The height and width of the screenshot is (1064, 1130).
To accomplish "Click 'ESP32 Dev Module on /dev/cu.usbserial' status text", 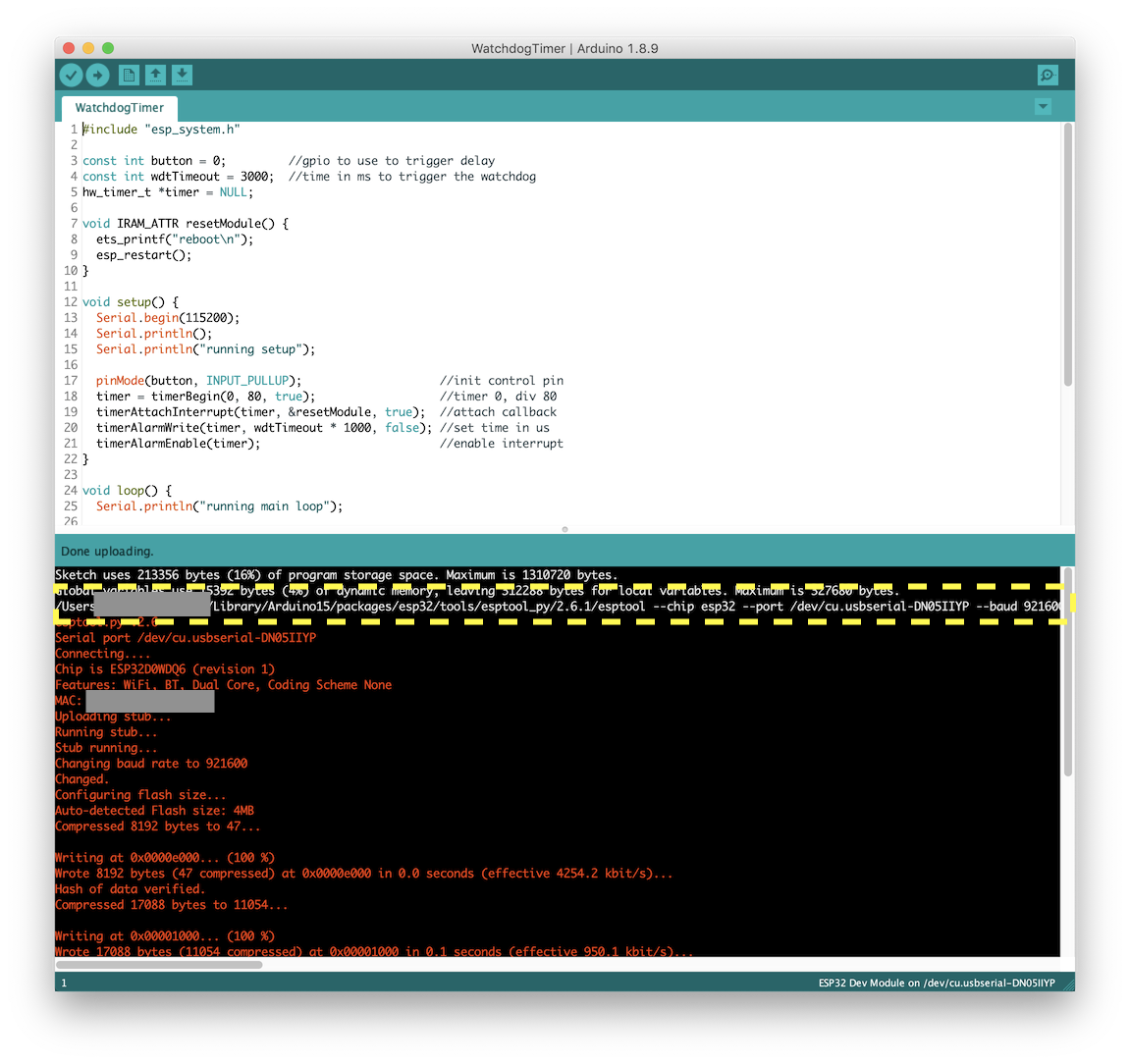I will 937,984.
